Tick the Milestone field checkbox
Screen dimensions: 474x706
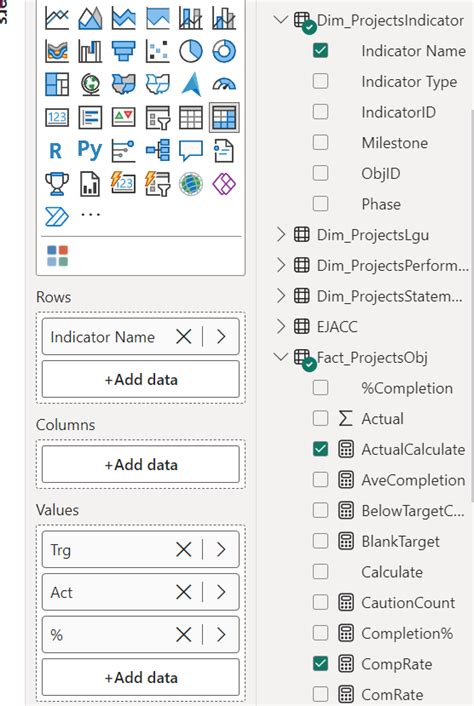click(x=321, y=143)
